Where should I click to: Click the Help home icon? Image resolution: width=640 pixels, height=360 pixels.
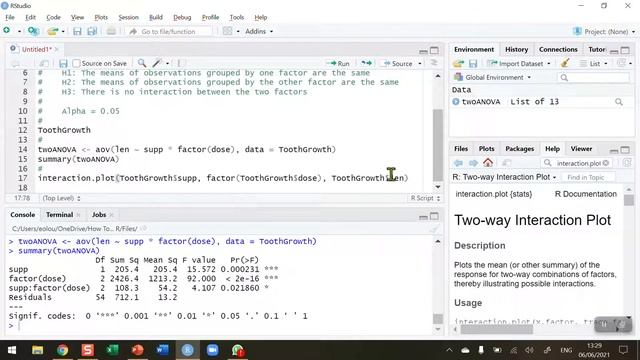pyautogui.click(x=488, y=162)
